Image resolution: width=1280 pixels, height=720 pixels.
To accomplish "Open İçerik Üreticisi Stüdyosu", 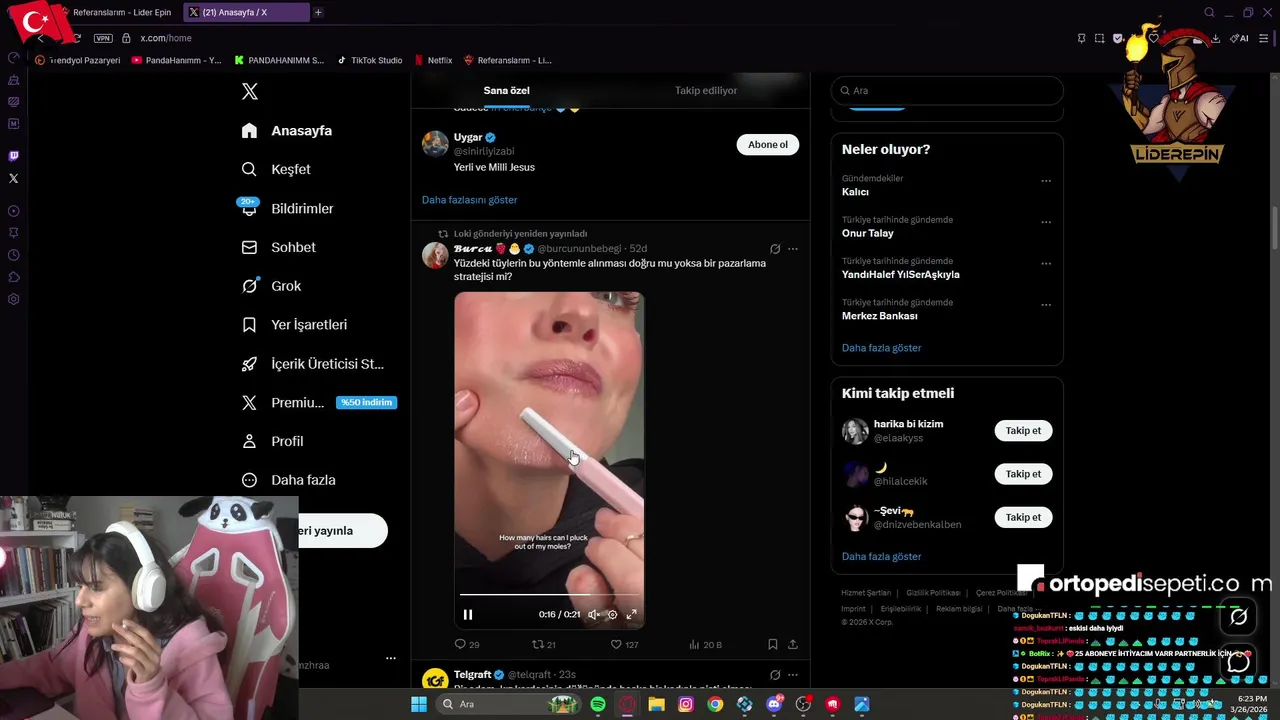I will [312, 364].
